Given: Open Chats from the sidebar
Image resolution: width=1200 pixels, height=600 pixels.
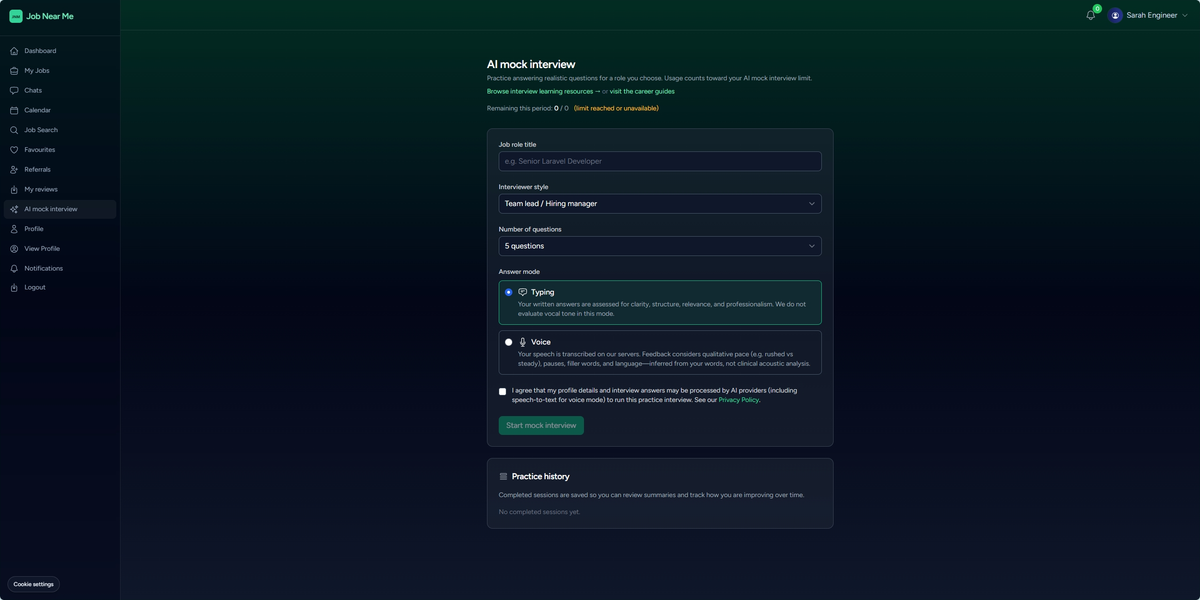Looking at the screenshot, I should [x=60, y=90].
